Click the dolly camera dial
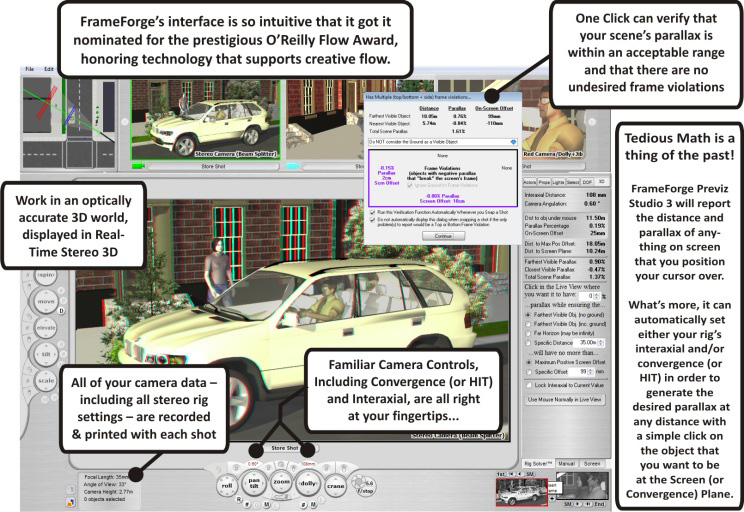The width and height of the screenshot is (744, 512). 308,483
